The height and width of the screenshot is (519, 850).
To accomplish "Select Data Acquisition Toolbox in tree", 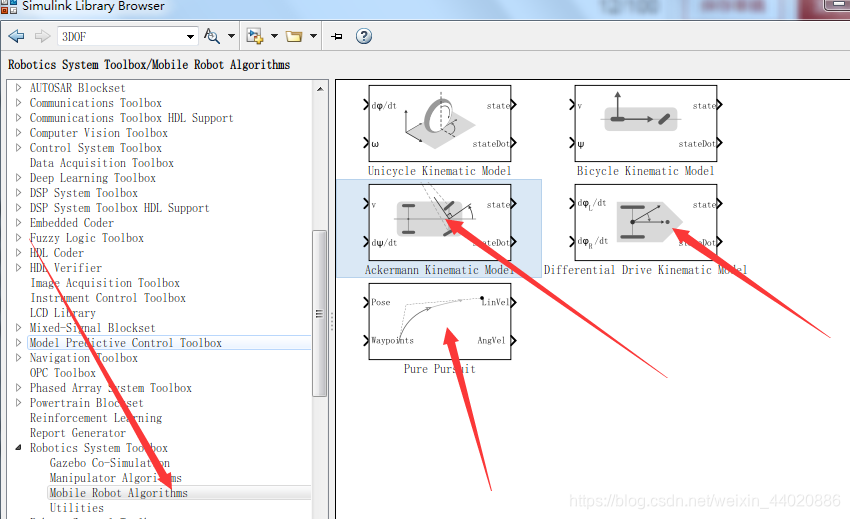I will (x=101, y=163).
